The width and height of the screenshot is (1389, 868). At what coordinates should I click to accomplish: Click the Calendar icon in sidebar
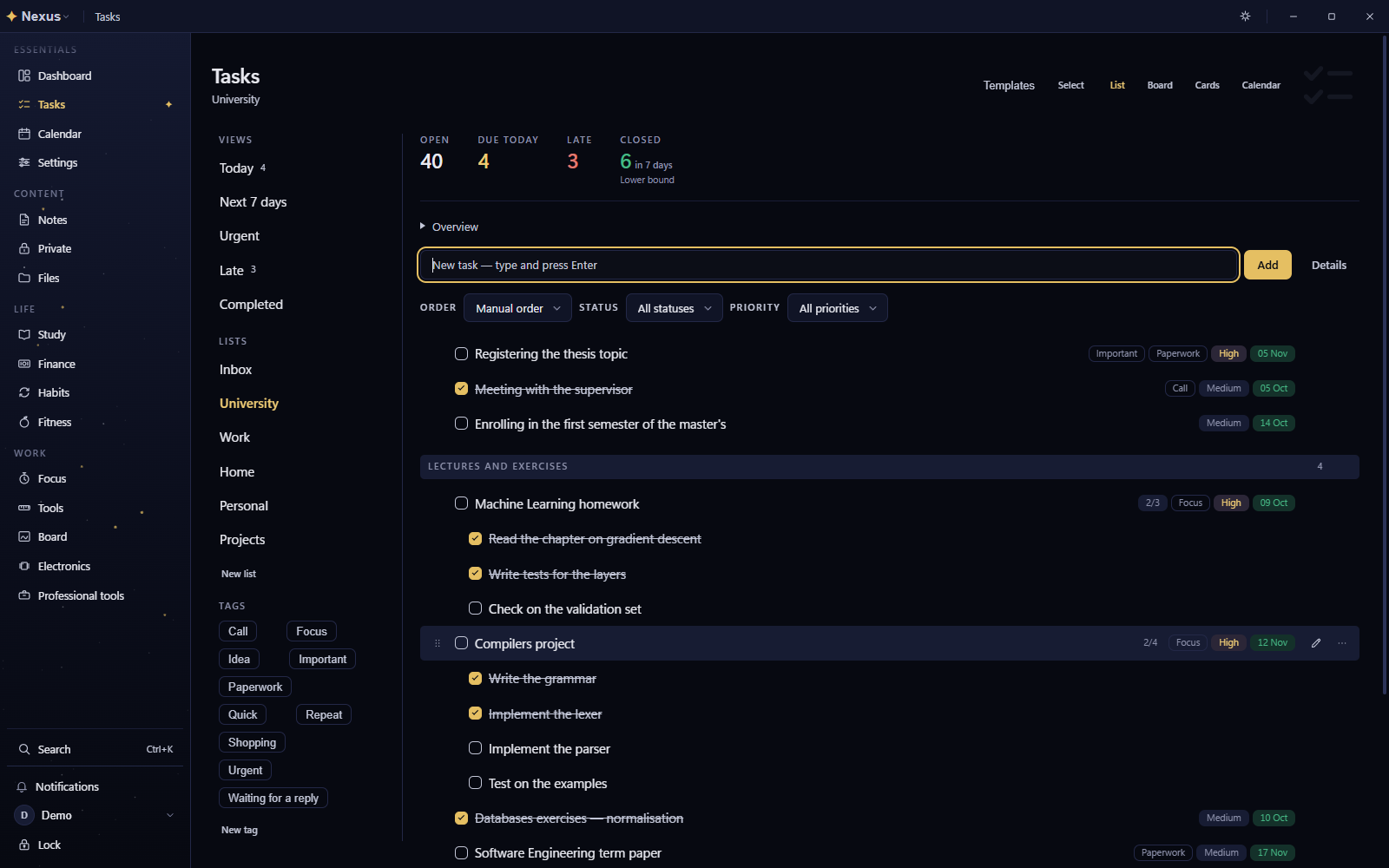click(x=24, y=134)
